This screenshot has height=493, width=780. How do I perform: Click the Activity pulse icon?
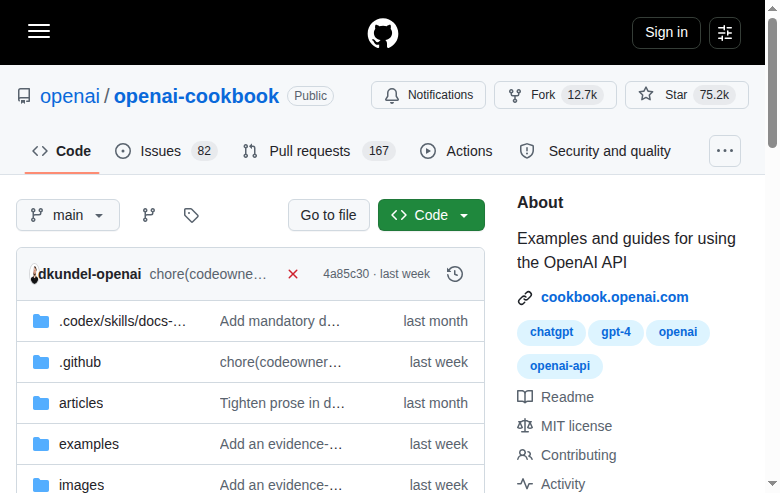click(x=525, y=484)
